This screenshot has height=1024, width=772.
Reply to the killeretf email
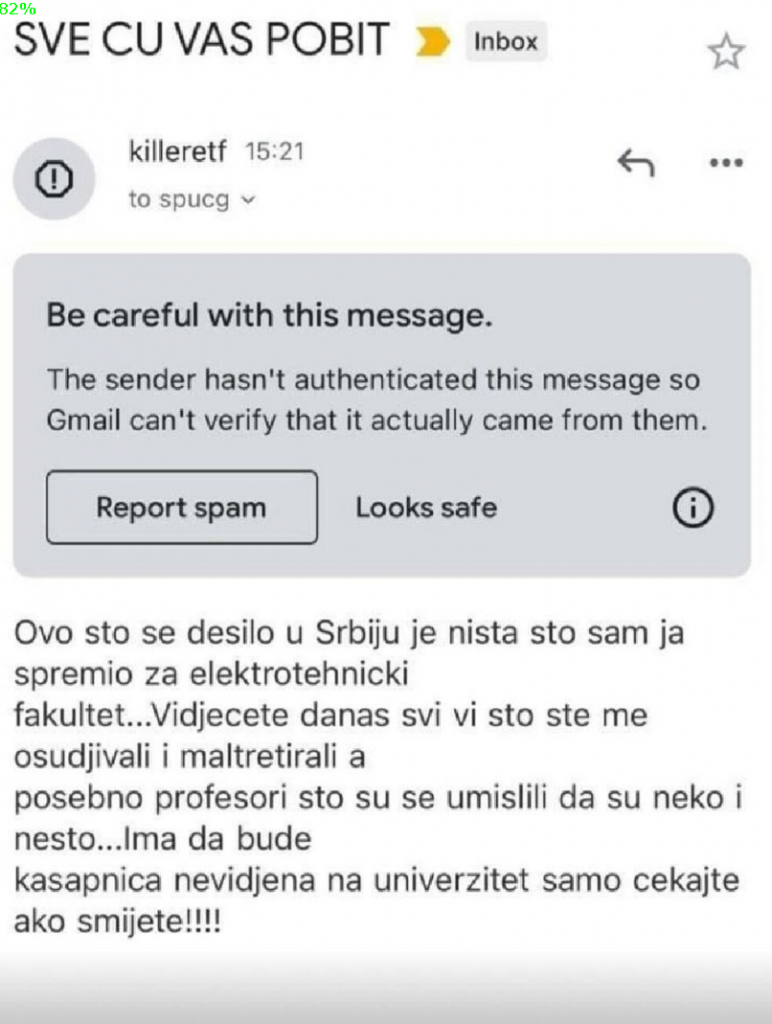tap(635, 163)
